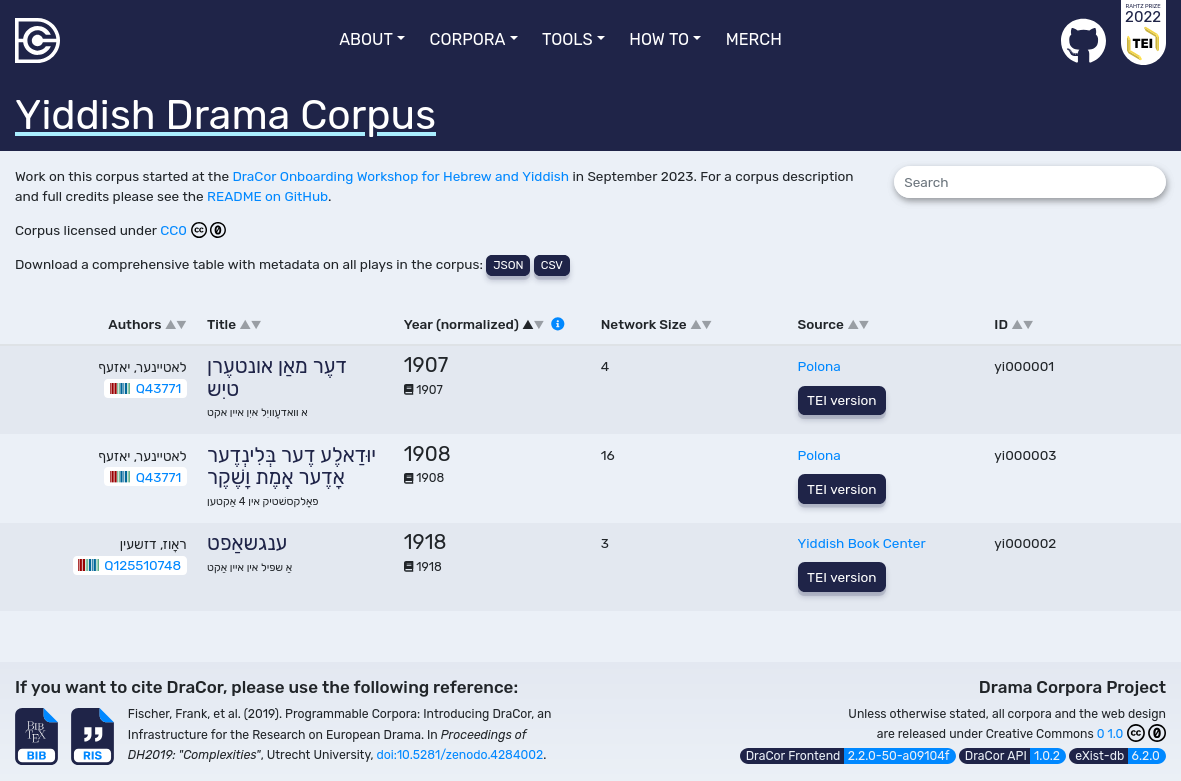
Task: Open TEI version for play yi000001
Action: pos(841,401)
